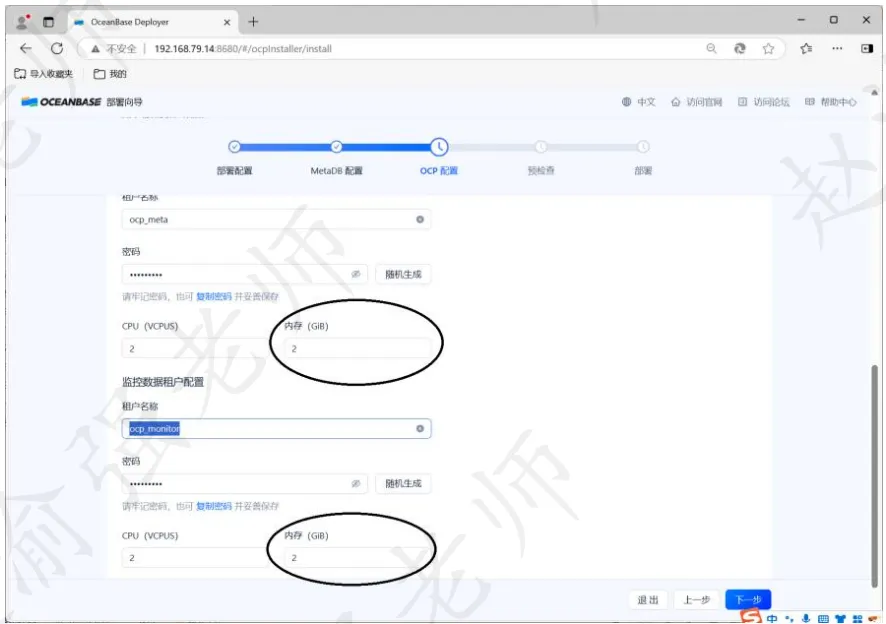Generate random password for monitor tenant

point(403,483)
